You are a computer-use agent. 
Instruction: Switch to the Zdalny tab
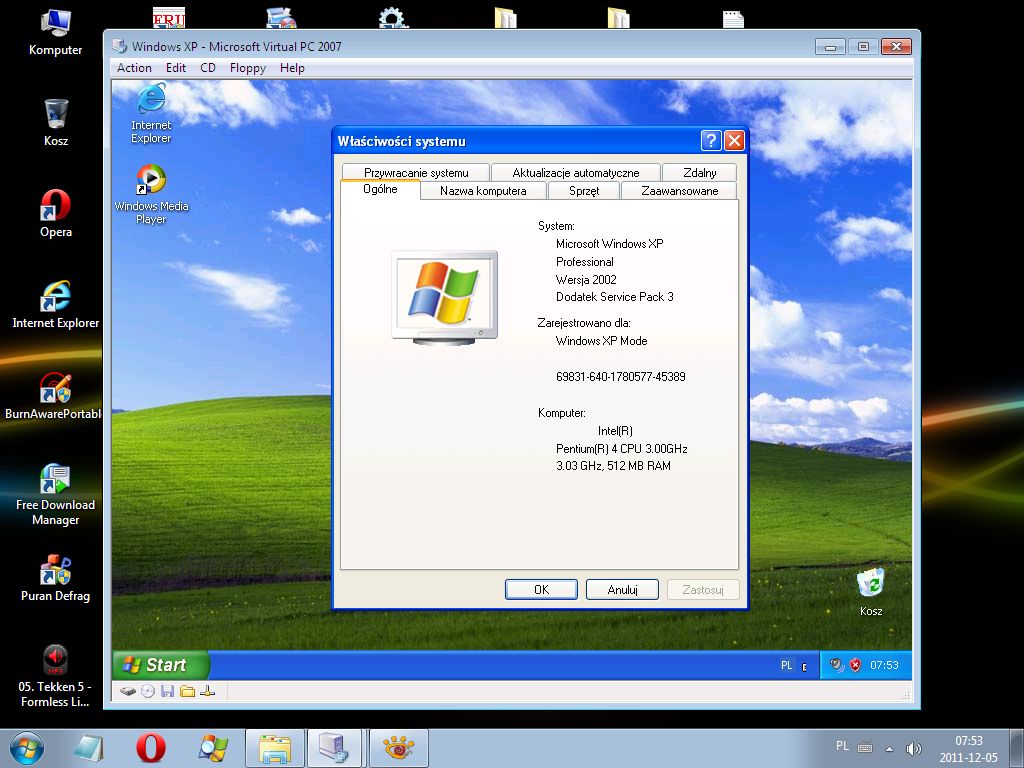[x=699, y=172]
